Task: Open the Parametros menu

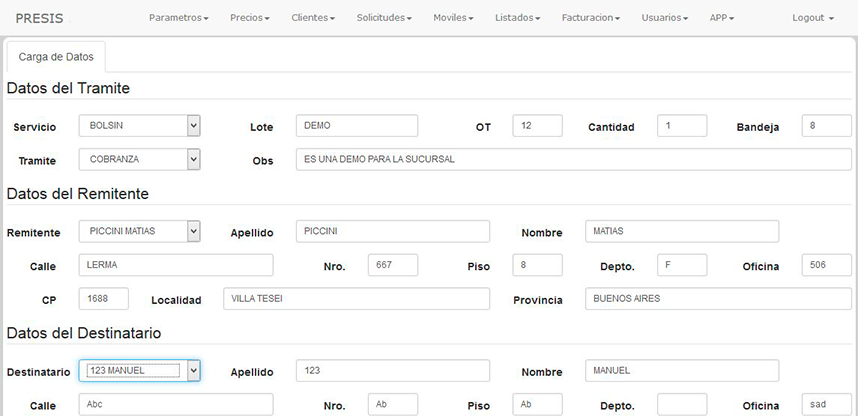Action: 178,18
